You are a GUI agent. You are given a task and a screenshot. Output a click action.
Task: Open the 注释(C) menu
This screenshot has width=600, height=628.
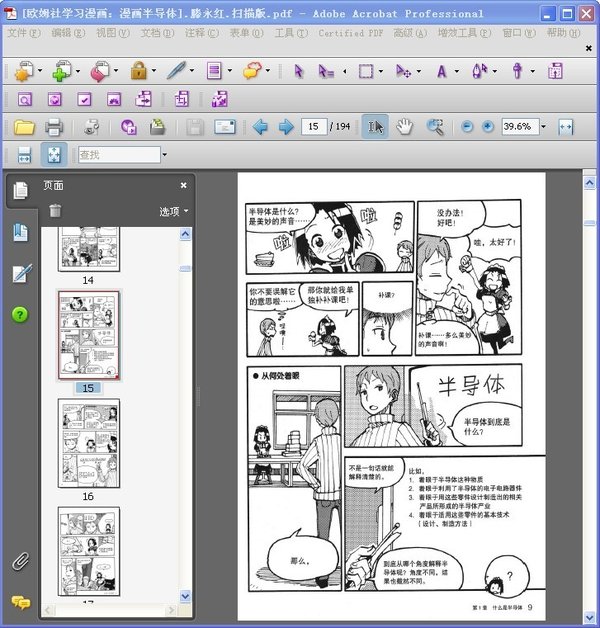click(202, 33)
